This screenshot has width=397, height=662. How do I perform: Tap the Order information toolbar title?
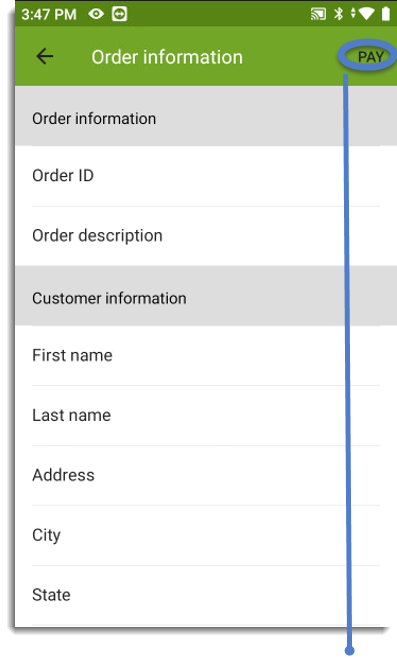point(167,57)
